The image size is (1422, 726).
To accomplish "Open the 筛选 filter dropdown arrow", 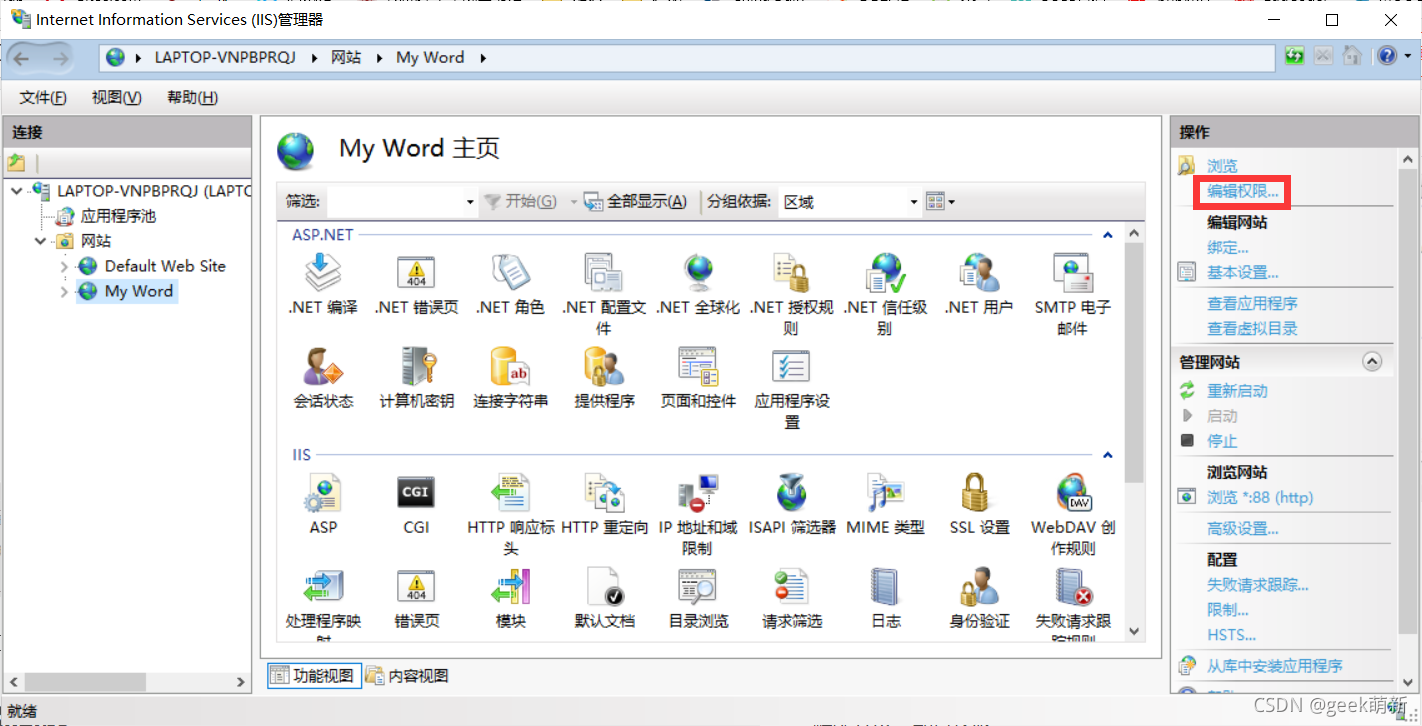I will [470, 202].
